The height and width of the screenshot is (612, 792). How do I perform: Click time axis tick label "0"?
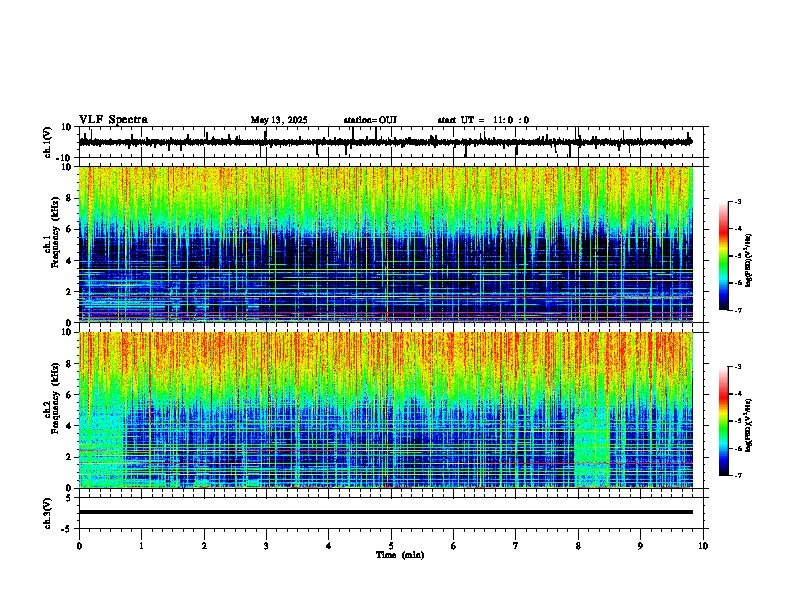pyautogui.click(x=79, y=546)
